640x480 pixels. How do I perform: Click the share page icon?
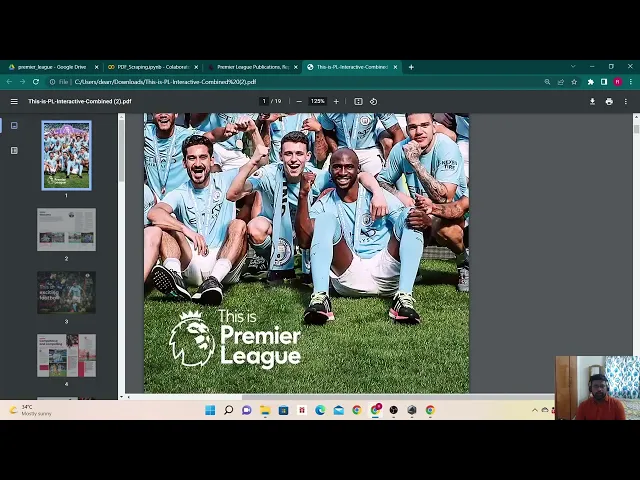[x=561, y=82]
